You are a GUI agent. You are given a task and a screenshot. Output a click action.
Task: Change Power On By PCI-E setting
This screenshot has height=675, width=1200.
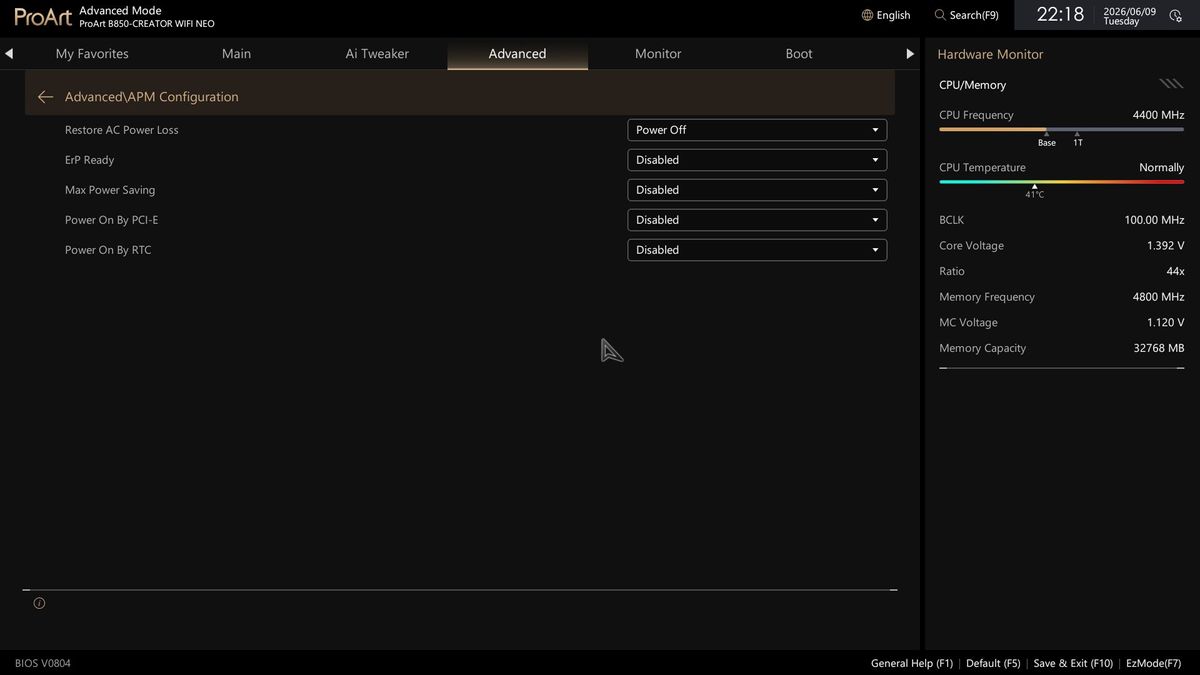click(757, 220)
